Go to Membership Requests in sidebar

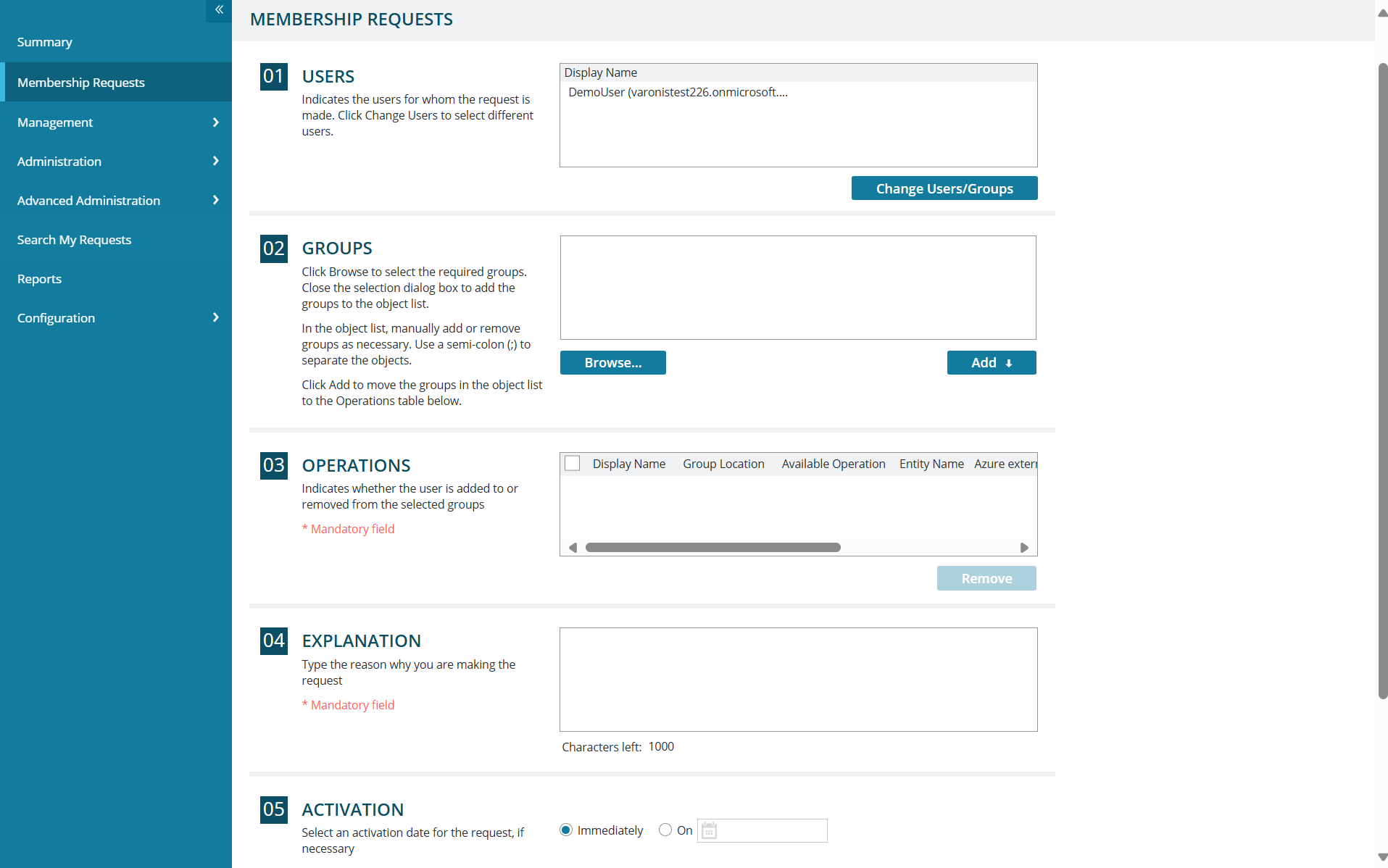(x=116, y=82)
